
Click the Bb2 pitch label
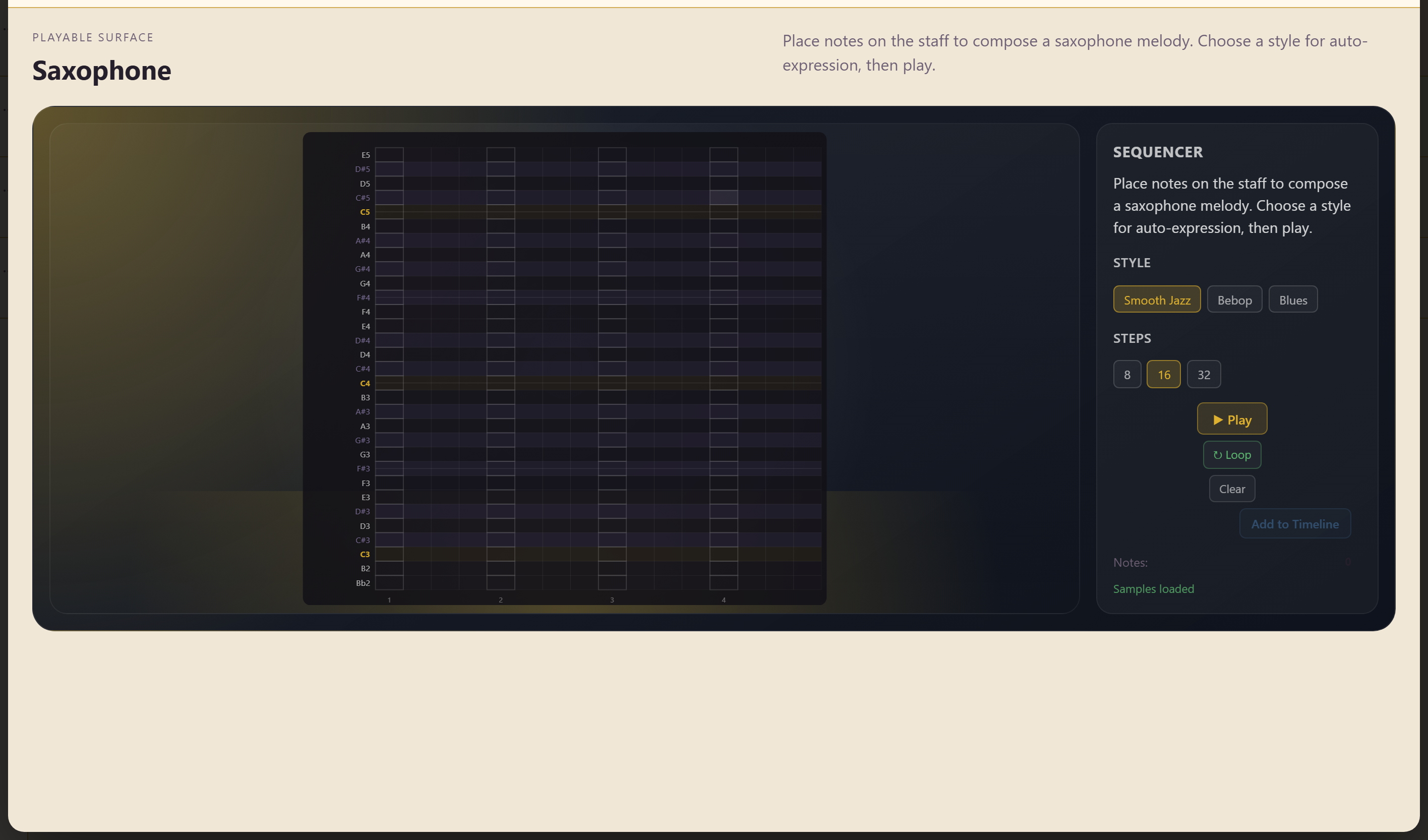(x=363, y=583)
